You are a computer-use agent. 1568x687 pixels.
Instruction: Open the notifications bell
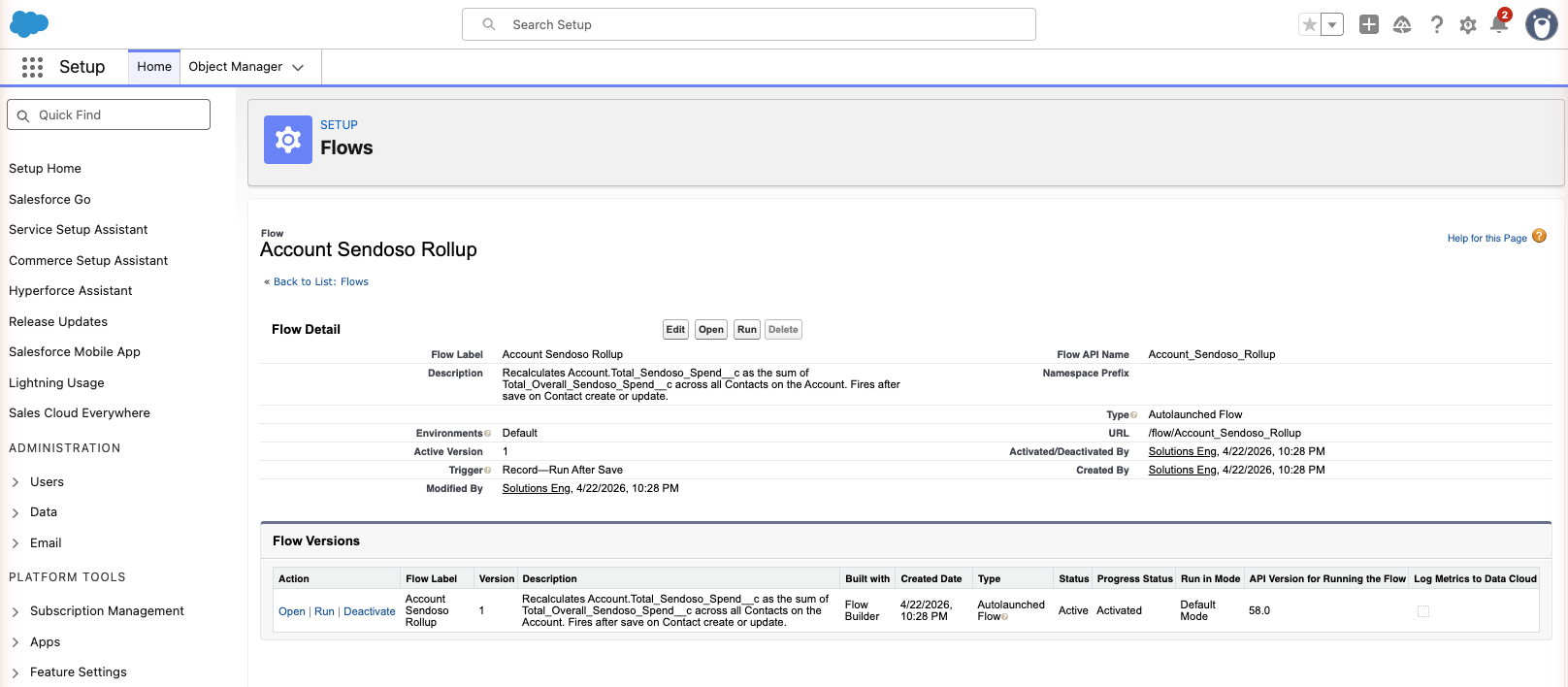click(1499, 24)
